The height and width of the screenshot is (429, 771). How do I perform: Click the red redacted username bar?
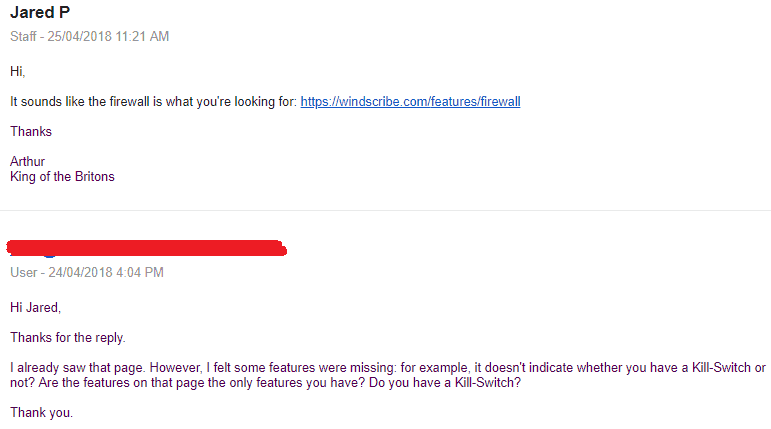pos(147,248)
